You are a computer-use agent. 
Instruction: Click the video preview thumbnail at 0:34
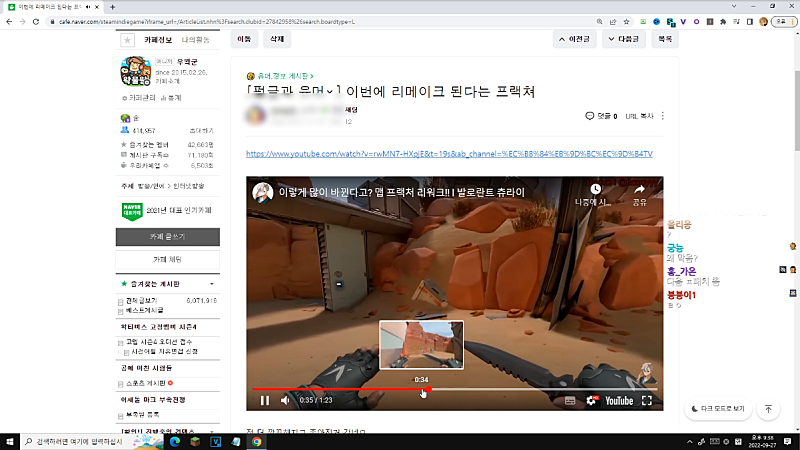421,345
